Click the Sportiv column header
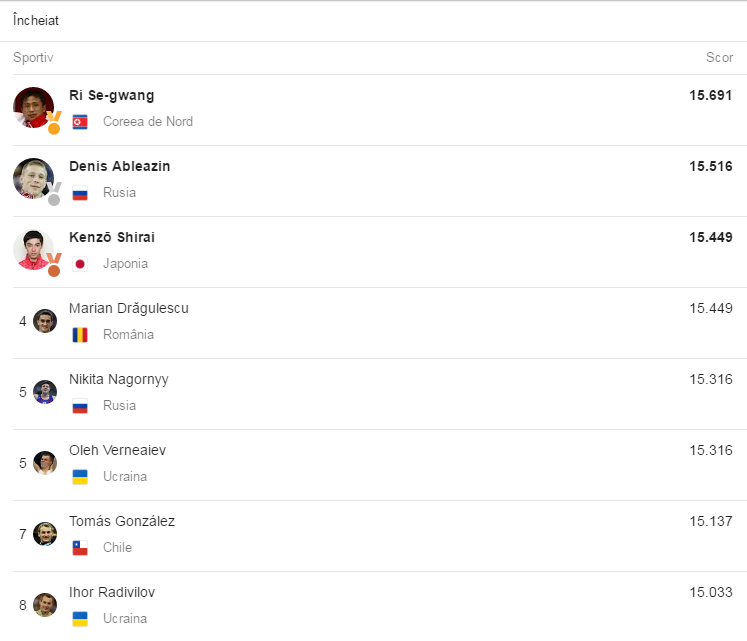The image size is (747, 641). pyautogui.click(x=33, y=58)
